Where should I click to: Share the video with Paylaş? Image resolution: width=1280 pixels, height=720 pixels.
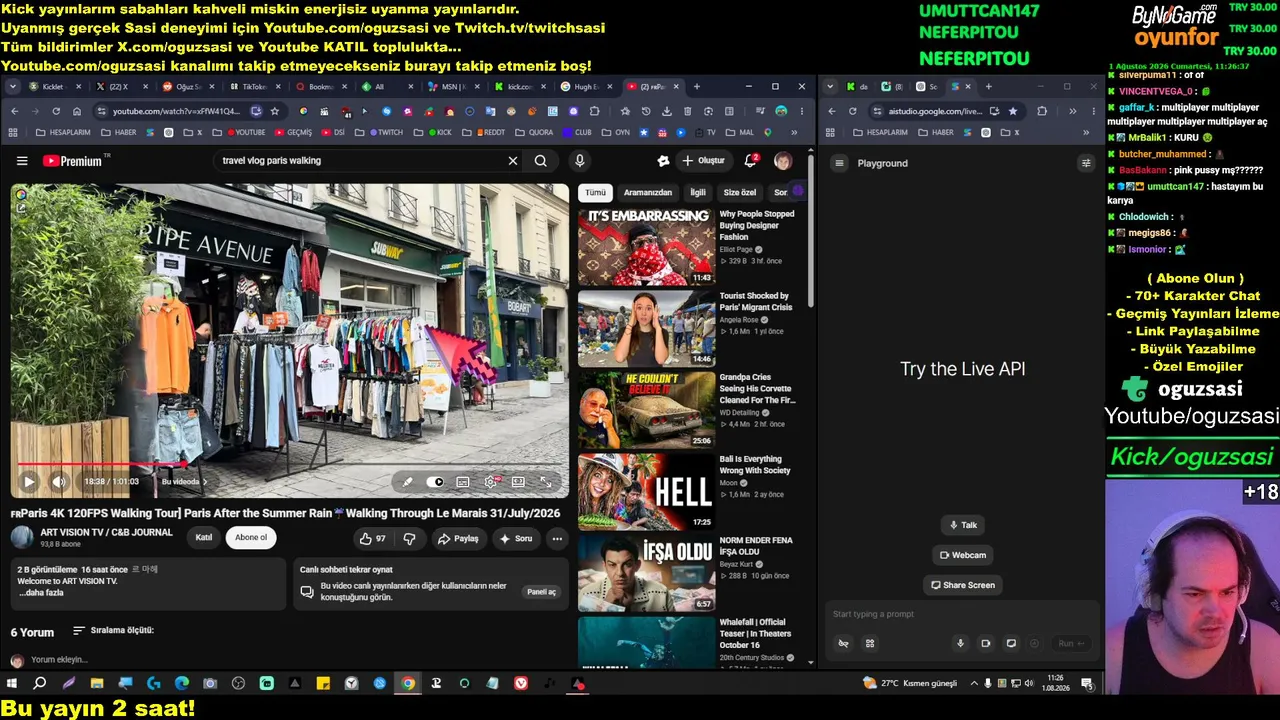click(458, 539)
